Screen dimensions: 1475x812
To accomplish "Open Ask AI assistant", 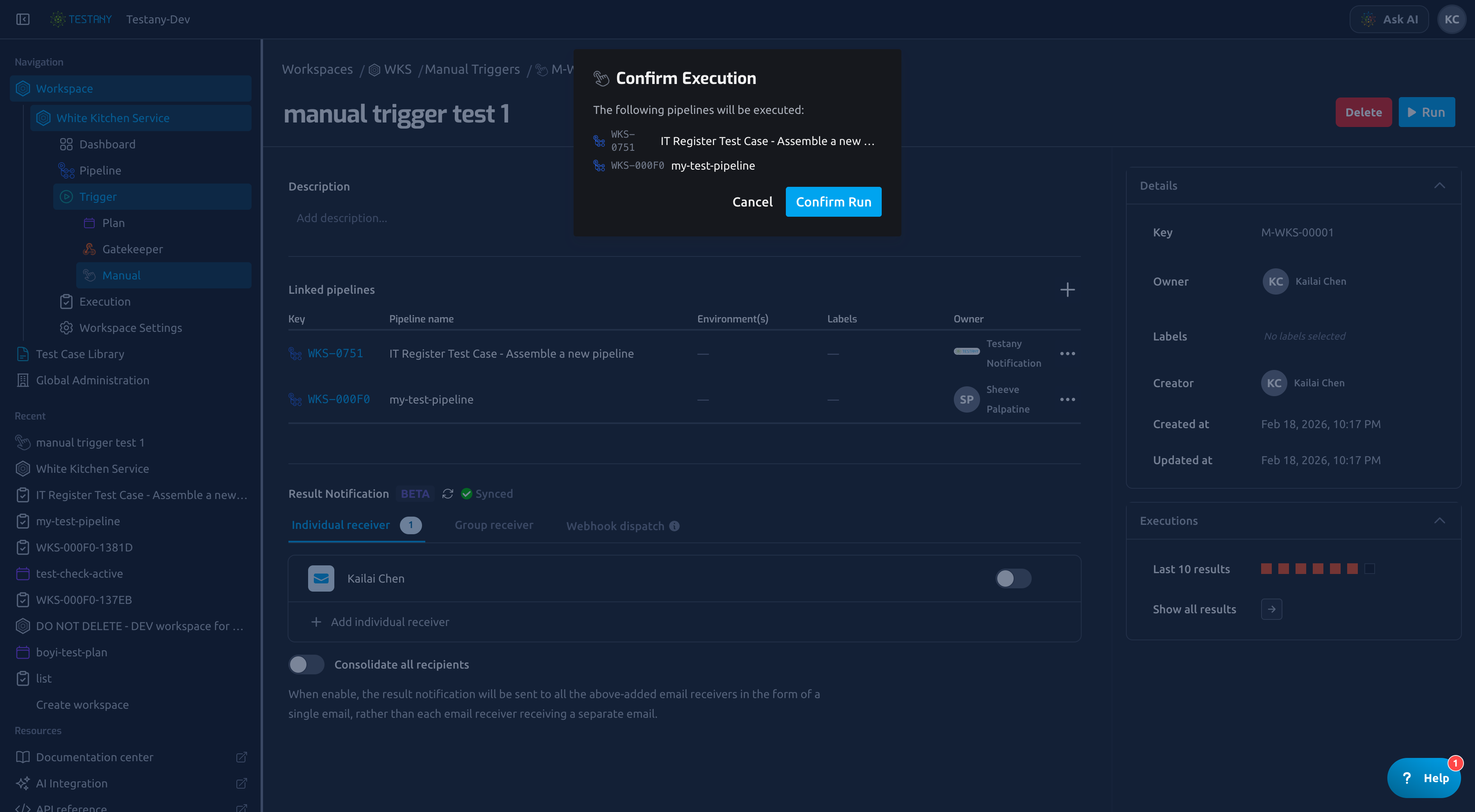I will (x=1389, y=20).
